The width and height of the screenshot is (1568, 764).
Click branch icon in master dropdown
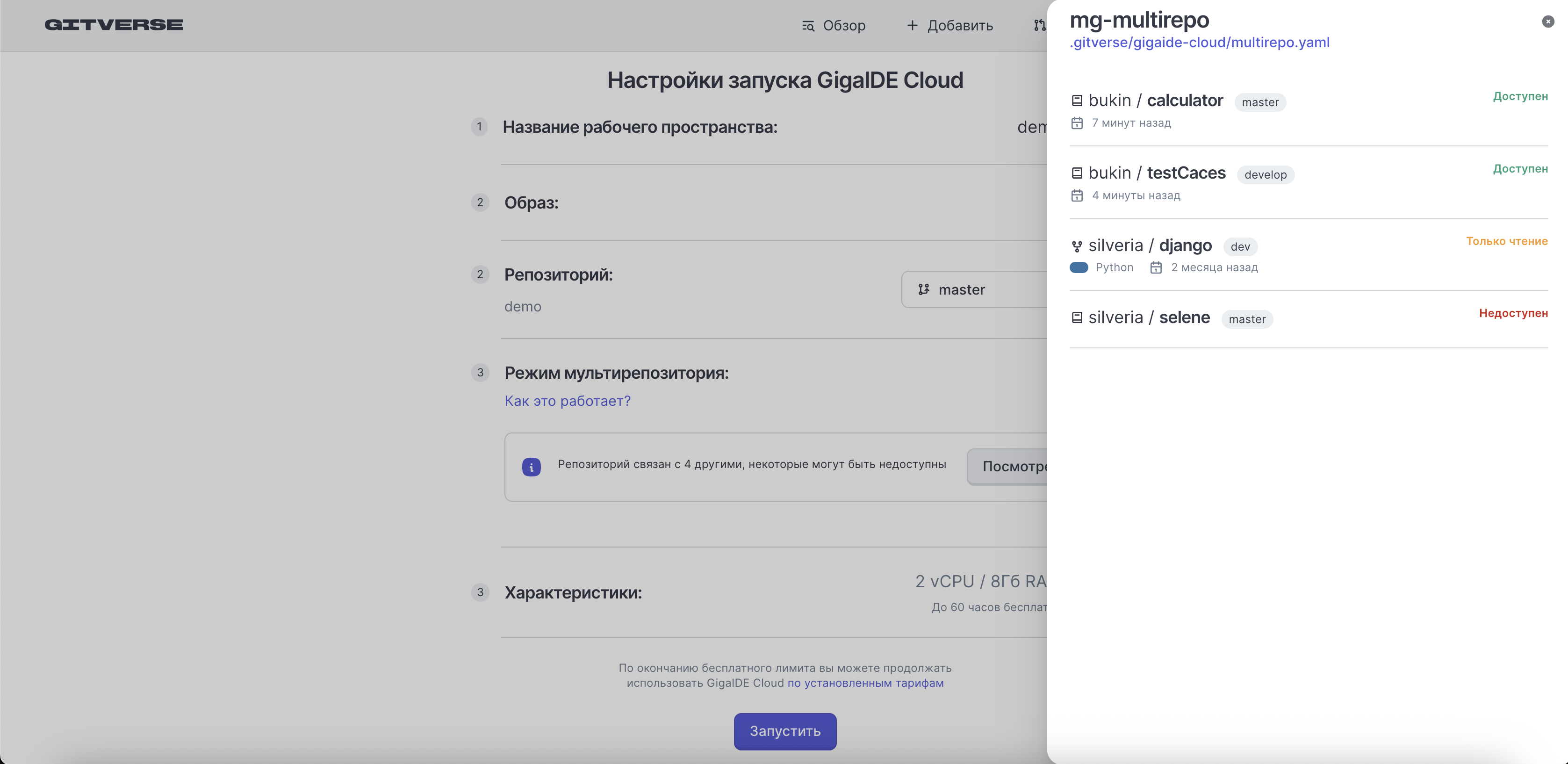(x=923, y=290)
